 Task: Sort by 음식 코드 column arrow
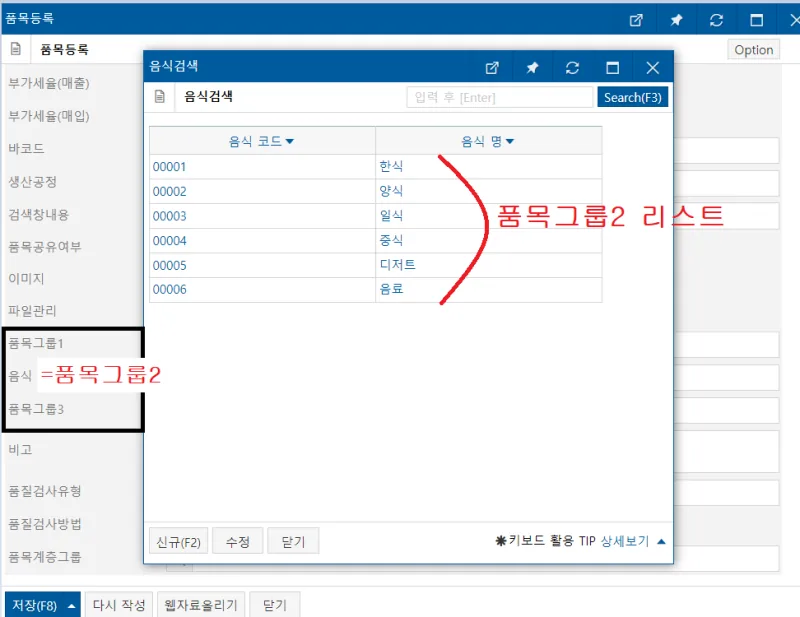(290, 141)
